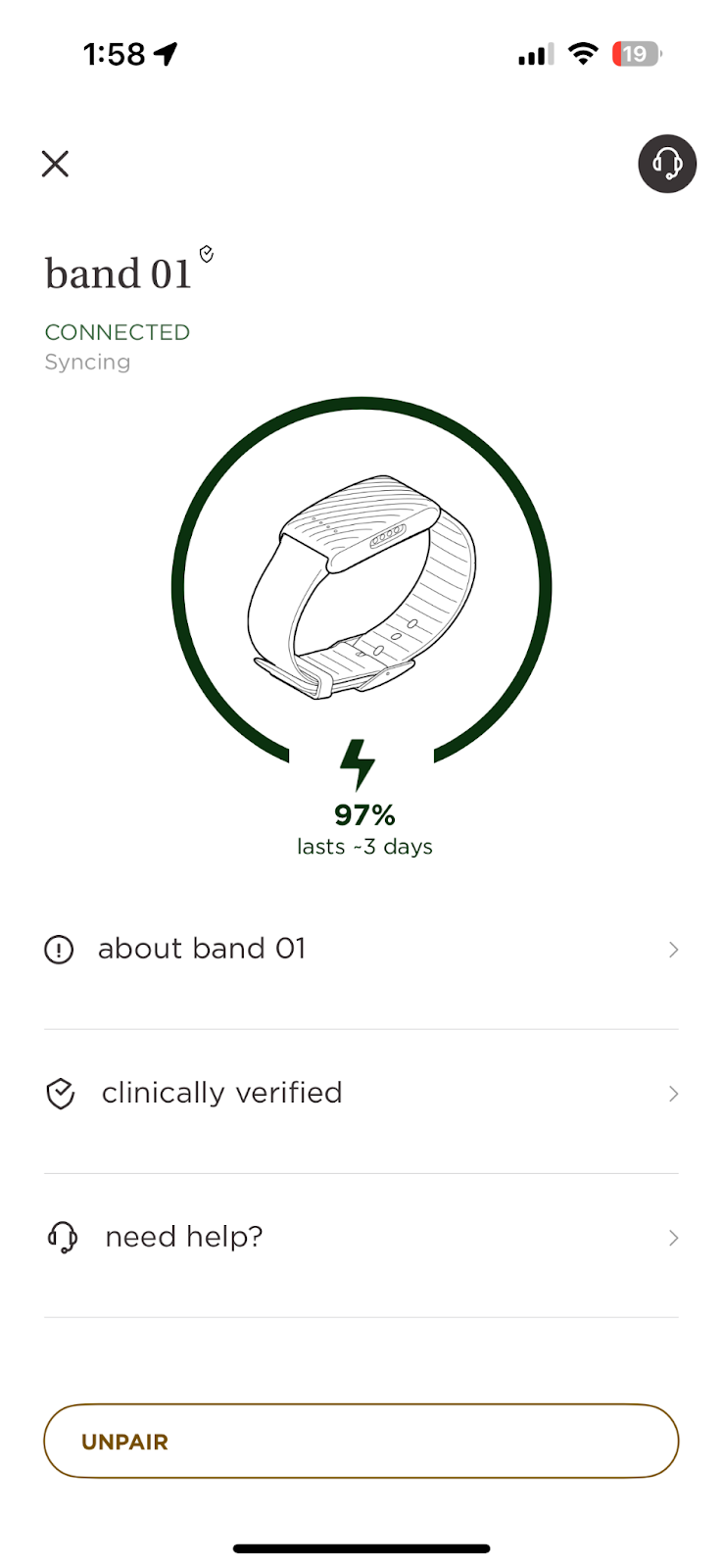Tap the 97% battery level text
Image resolution: width=723 pixels, height=1568 pixels.
pos(364,815)
